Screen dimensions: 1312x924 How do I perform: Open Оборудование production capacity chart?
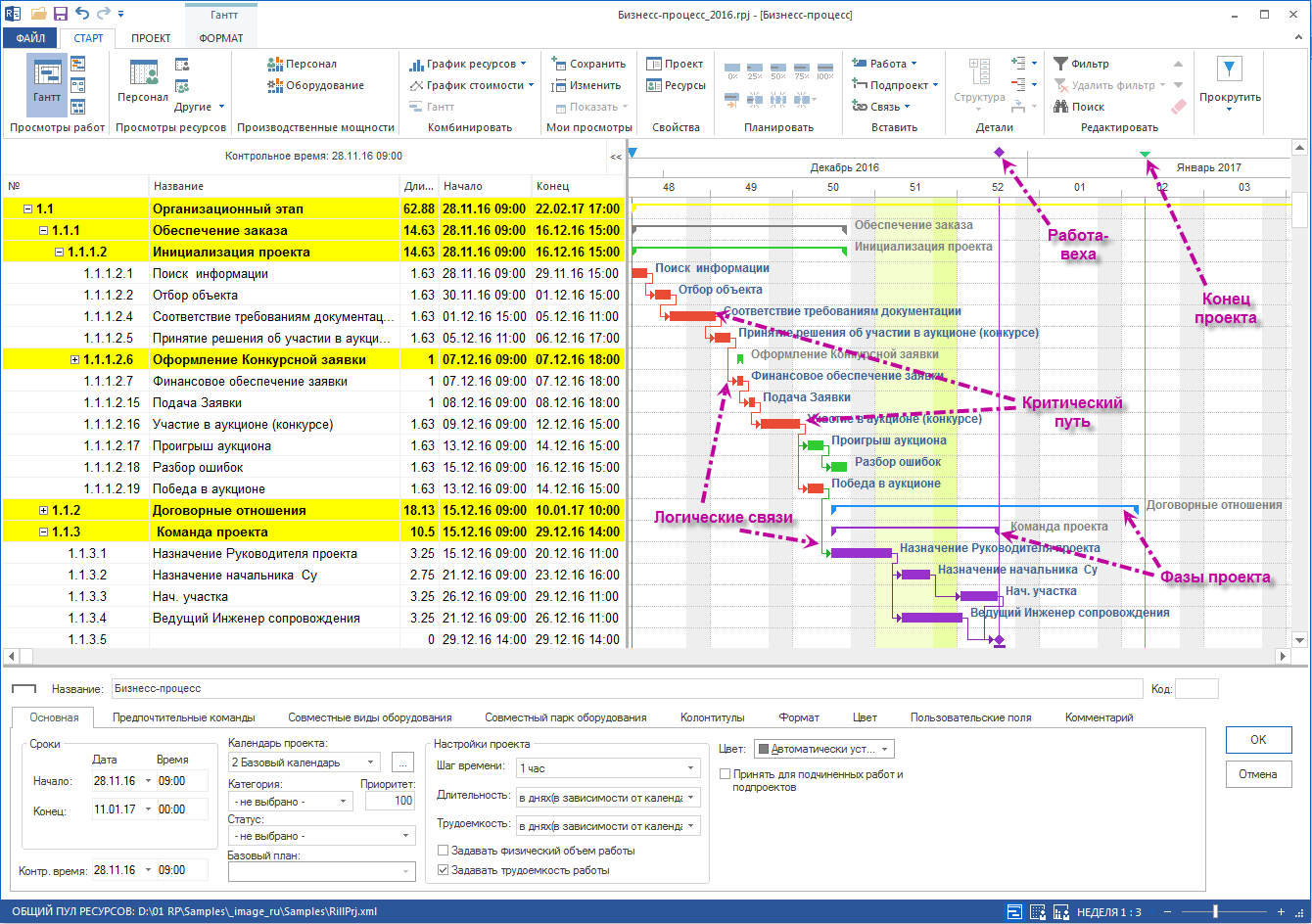(316, 85)
